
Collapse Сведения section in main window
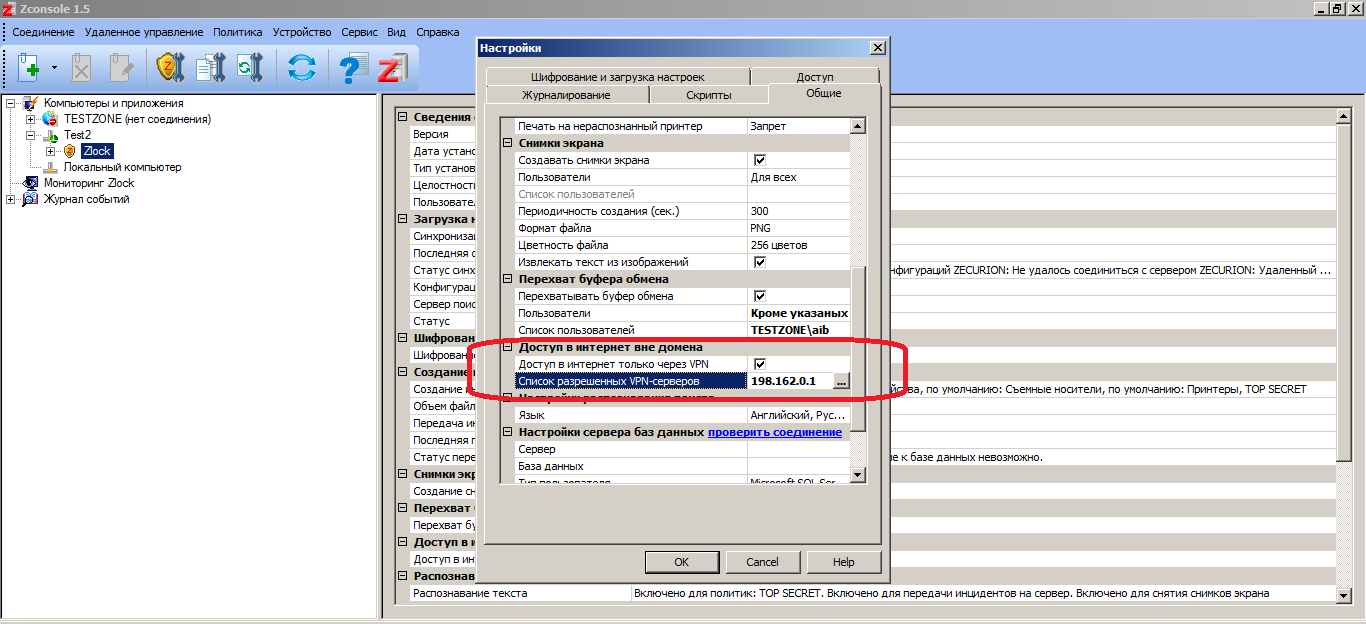(402, 117)
